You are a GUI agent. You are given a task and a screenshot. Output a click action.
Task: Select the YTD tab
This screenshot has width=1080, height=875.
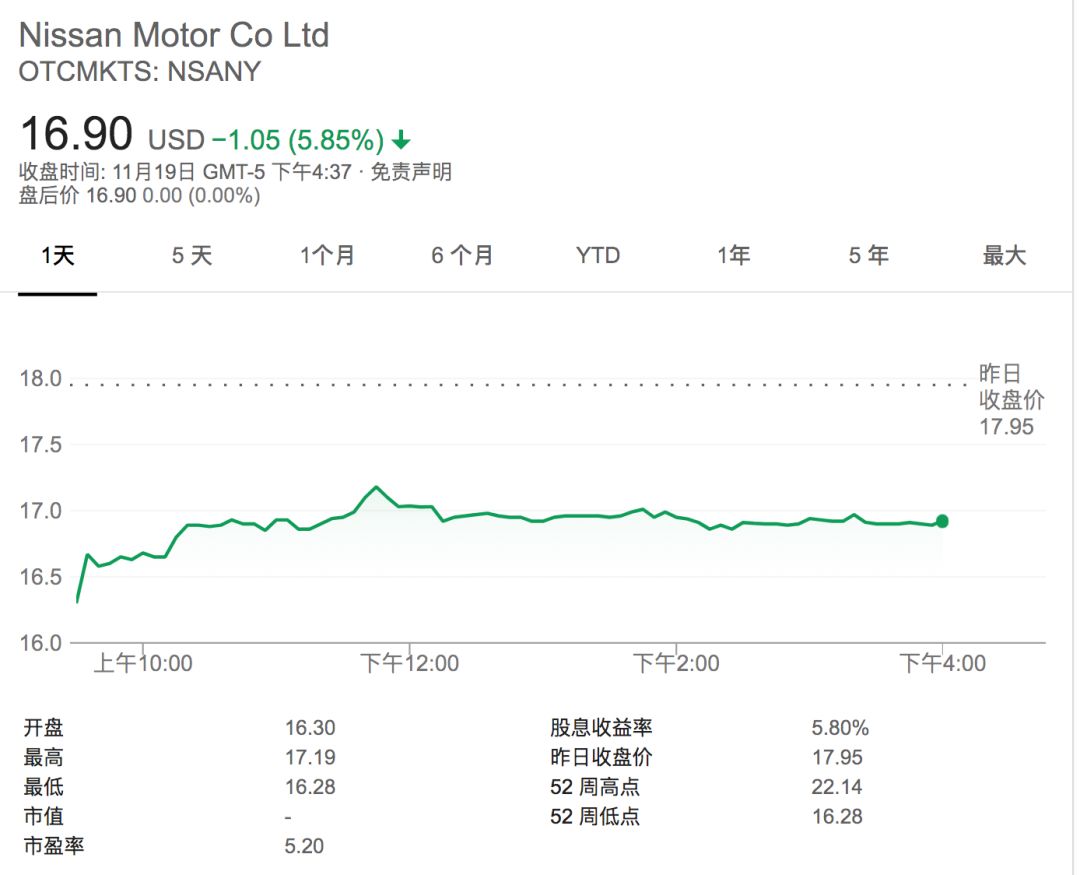click(x=598, y=256)
